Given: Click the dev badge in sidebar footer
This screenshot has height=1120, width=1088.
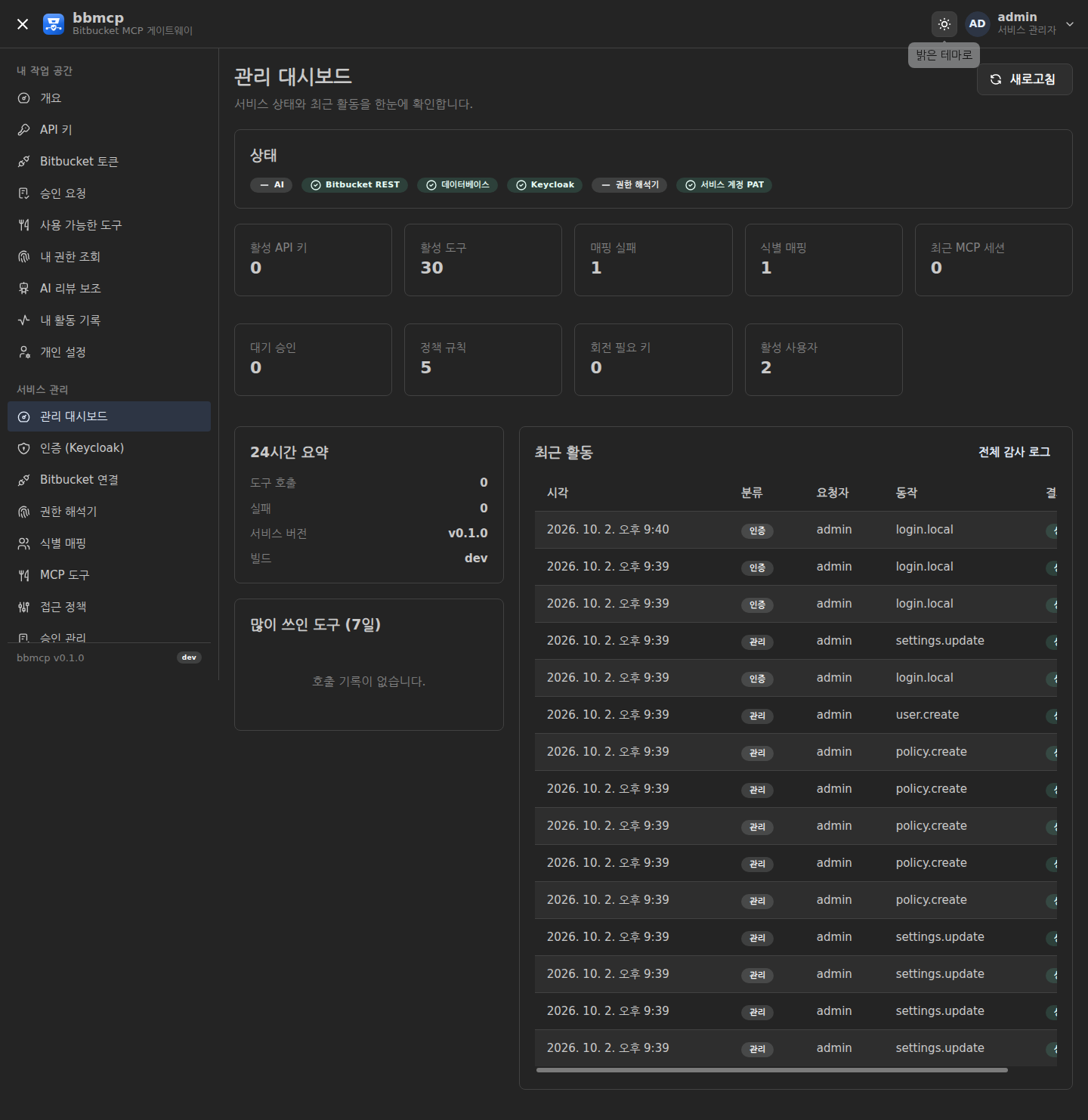Looking at the screenshot, I should click(189, 657).
